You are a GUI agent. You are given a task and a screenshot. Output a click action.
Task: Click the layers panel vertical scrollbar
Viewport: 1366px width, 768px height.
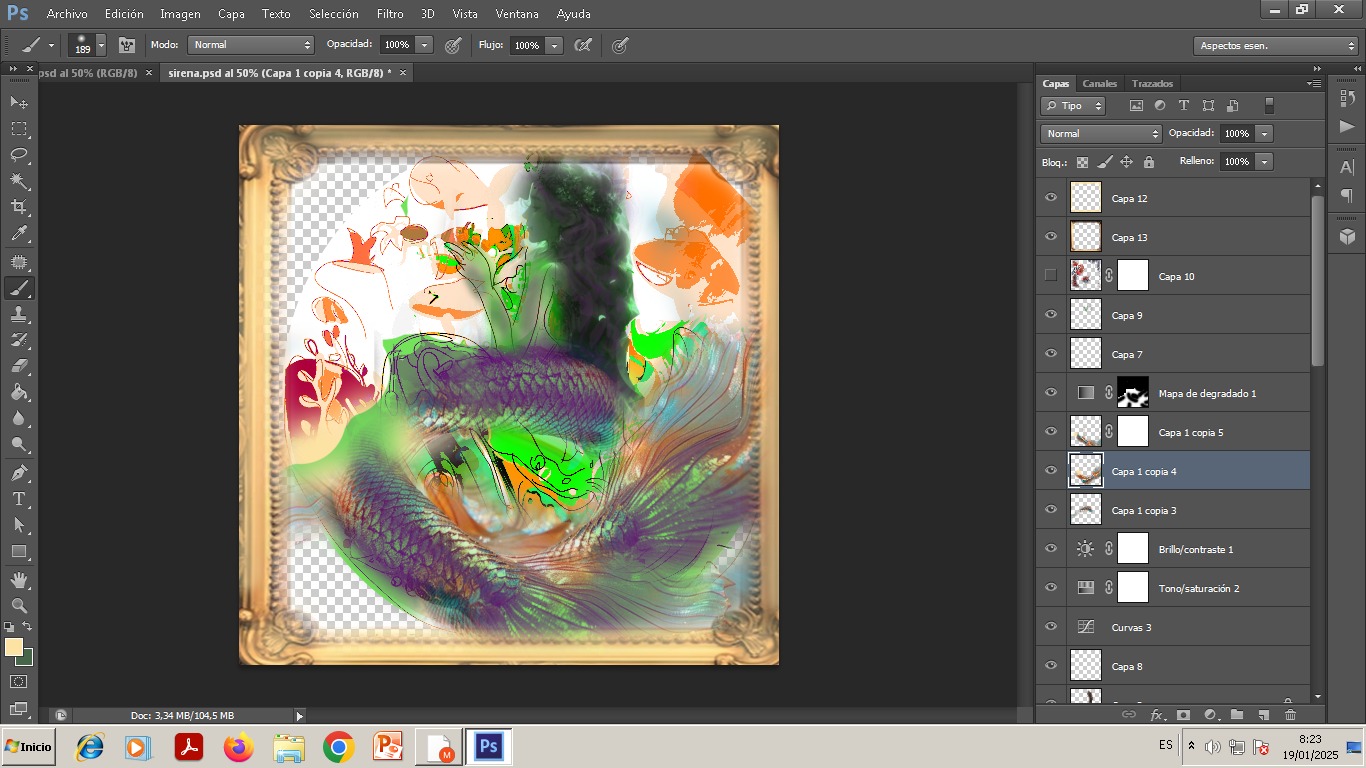coord(1318,280)
